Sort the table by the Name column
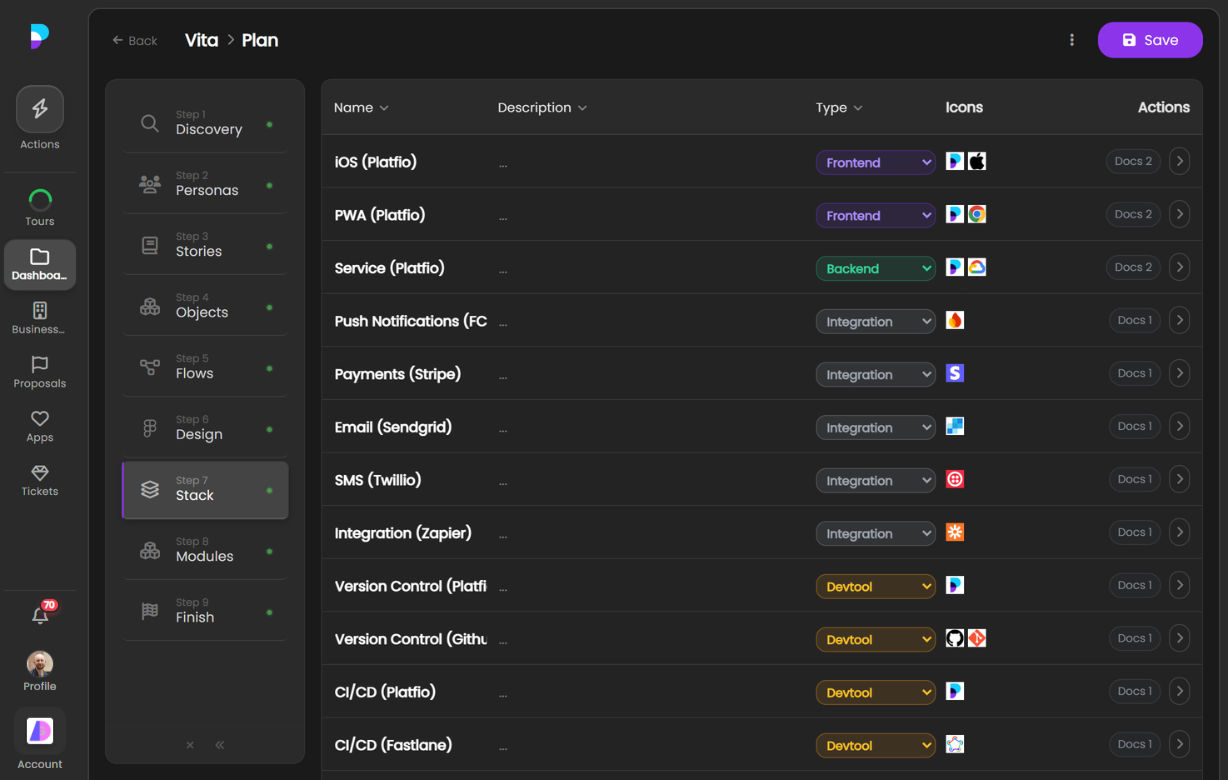The width and height of the screenshot is (1228, 780). click(360, 107)
